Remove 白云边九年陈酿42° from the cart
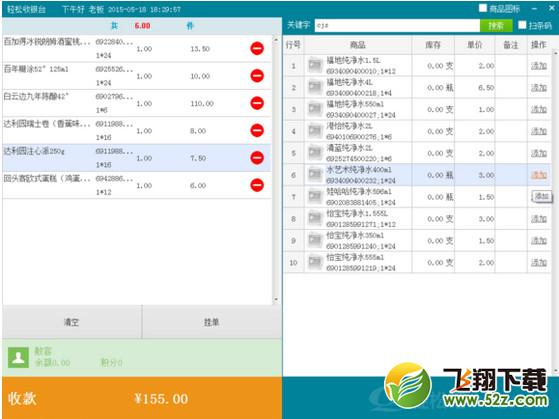559x419 pixels. (257, 103)
